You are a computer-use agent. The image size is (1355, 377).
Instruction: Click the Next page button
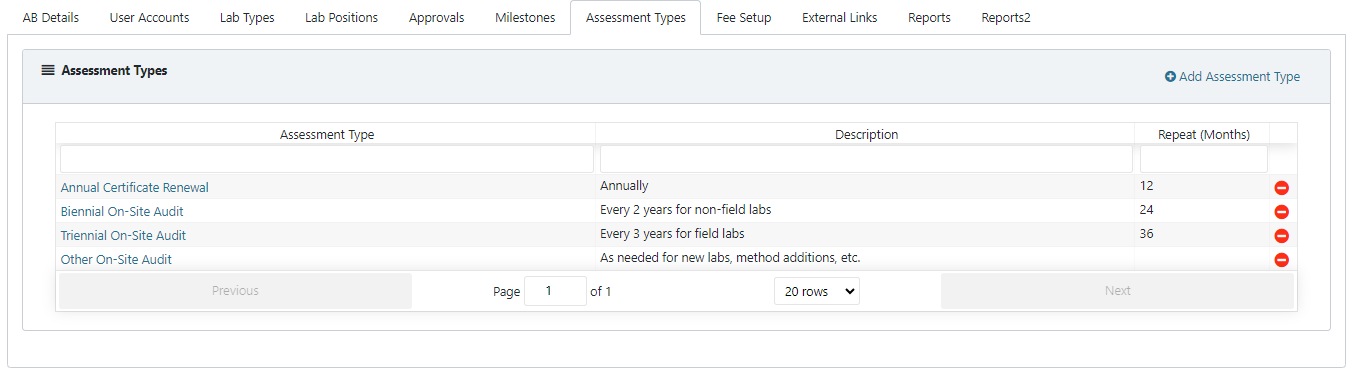(x=1118, y=291)
